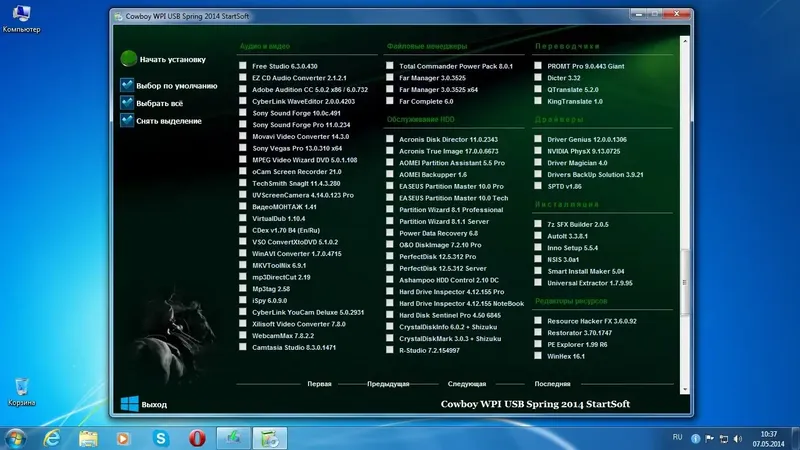Check CrystalDiskInfo 6.0.2 + Shizuku
800x450 pixels.
pyautogui.click(x=390, y=327)
